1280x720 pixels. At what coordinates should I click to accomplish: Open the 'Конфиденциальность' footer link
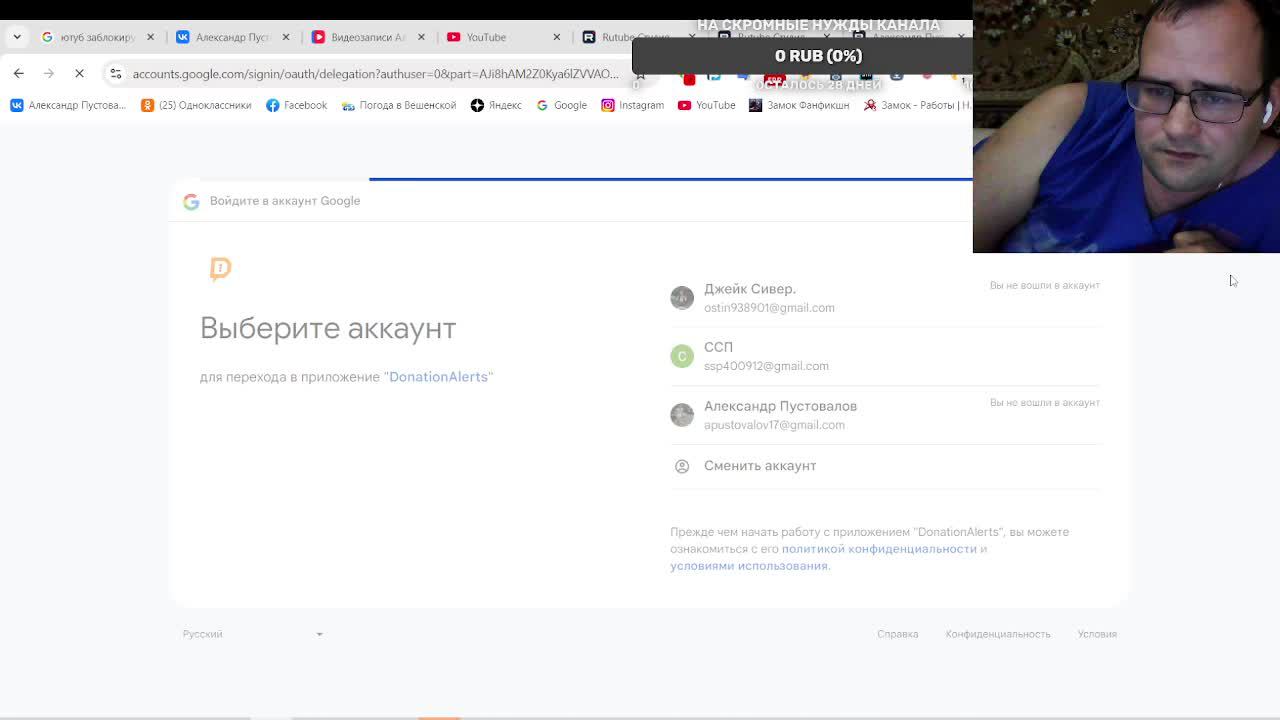(998, 634)
